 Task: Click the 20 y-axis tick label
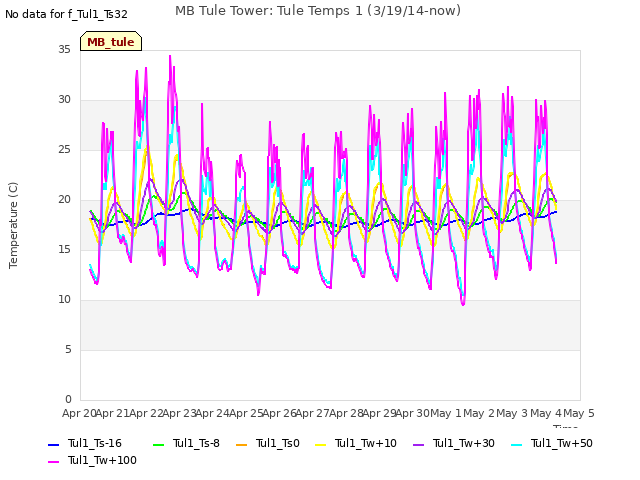pyautogui.click(x=64, y=200)
